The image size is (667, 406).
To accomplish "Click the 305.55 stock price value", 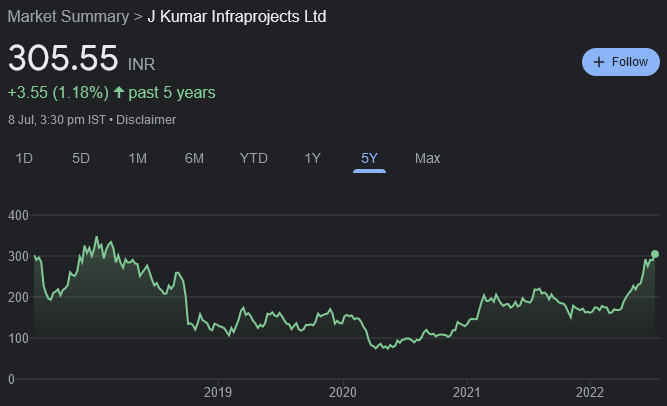I will (x=63, y=59).
